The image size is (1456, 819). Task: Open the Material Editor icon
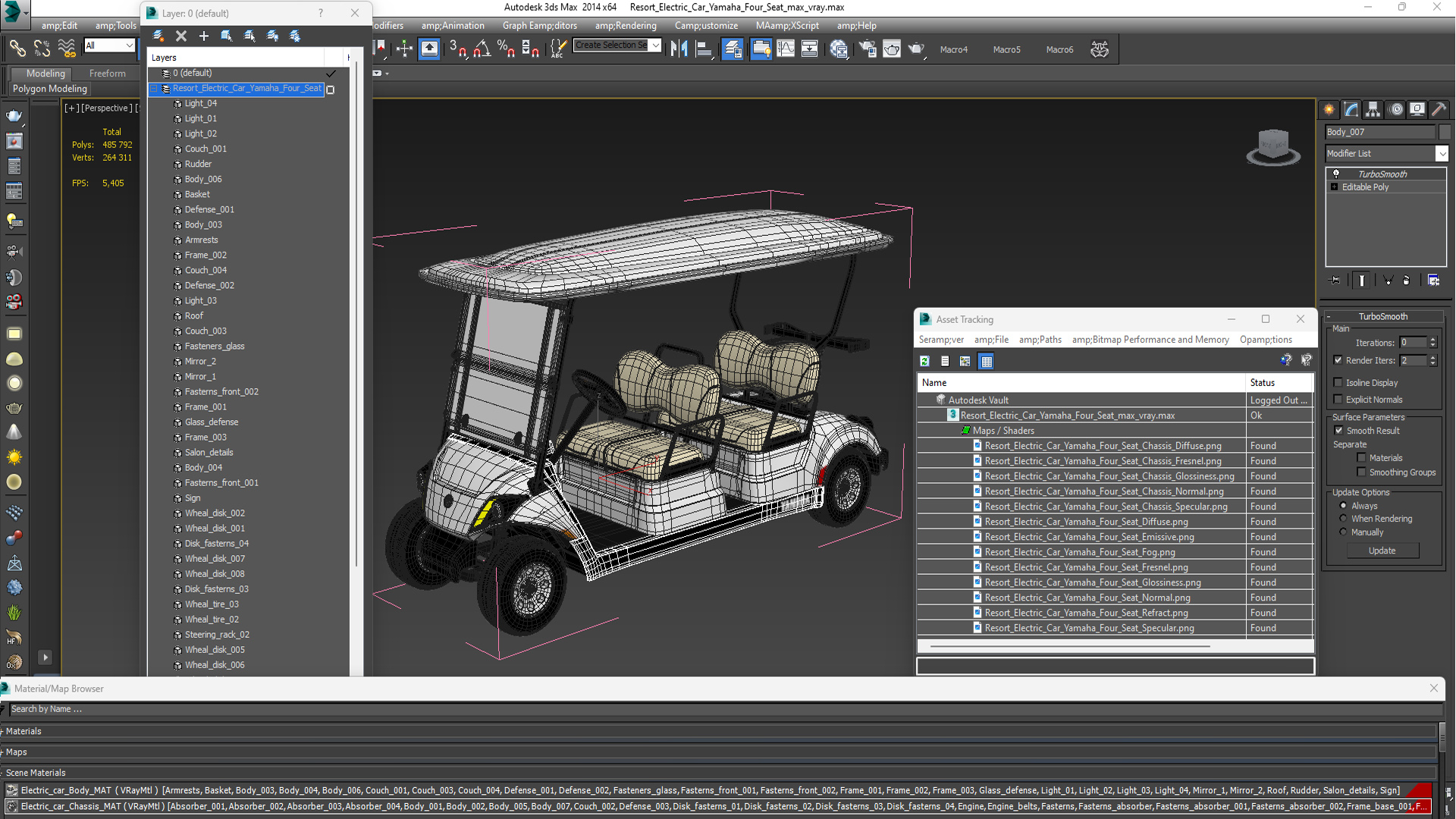[838, 49]
